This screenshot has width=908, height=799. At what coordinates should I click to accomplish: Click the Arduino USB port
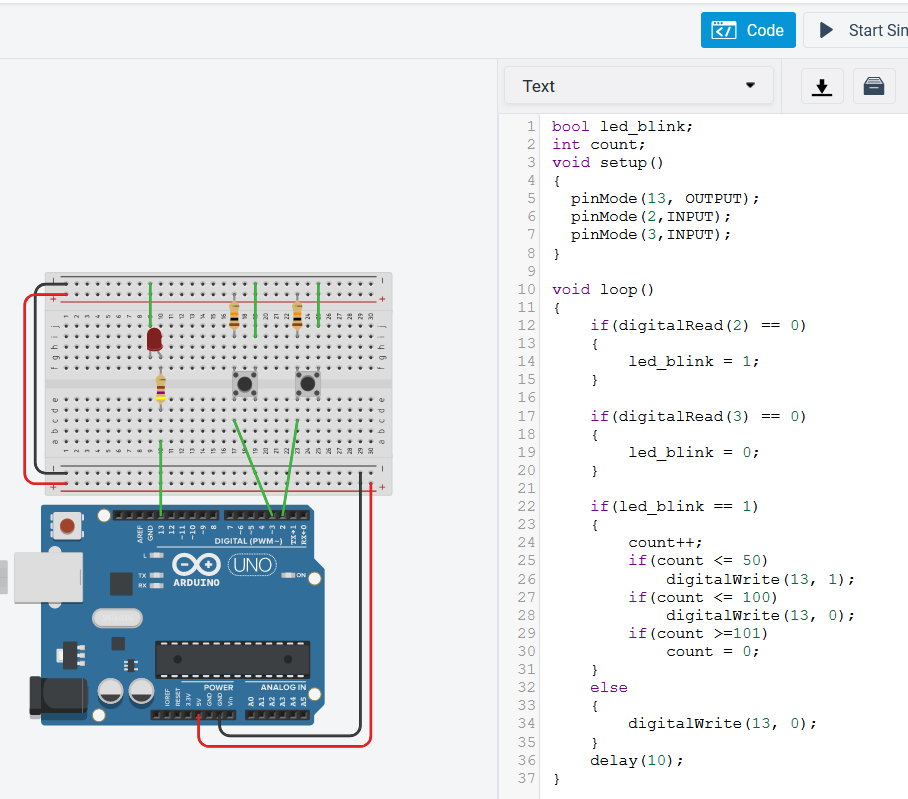pos(47,578)
